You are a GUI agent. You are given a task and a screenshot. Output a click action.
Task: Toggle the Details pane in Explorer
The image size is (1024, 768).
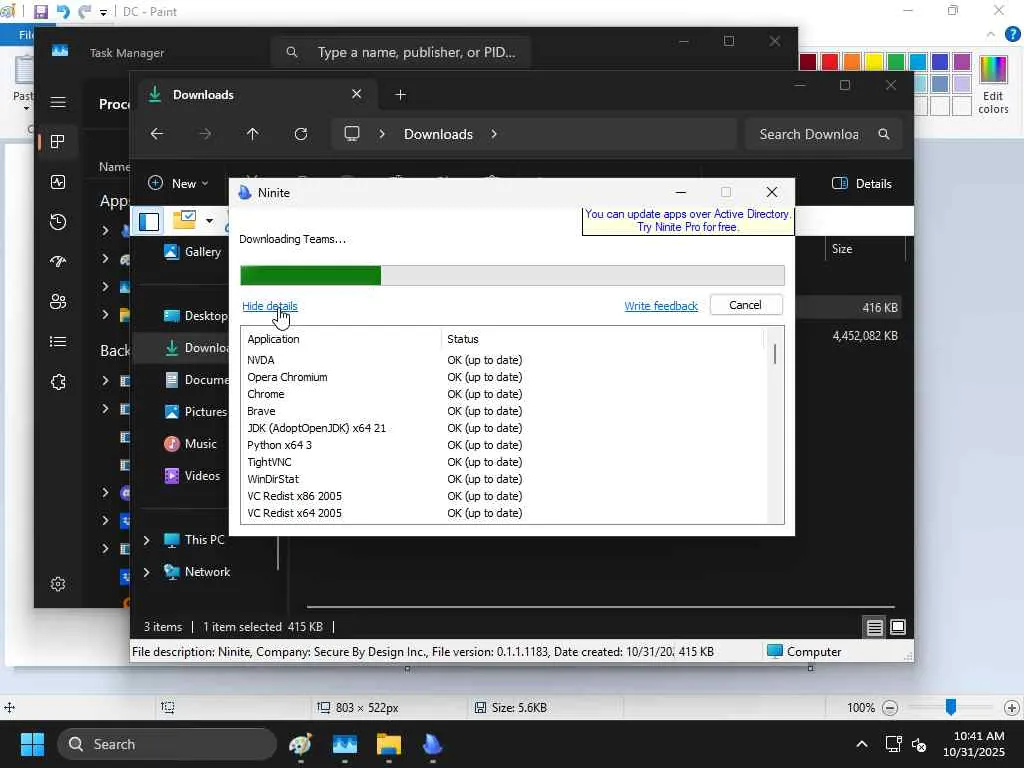pyautogui.click(x=861, y=184)
